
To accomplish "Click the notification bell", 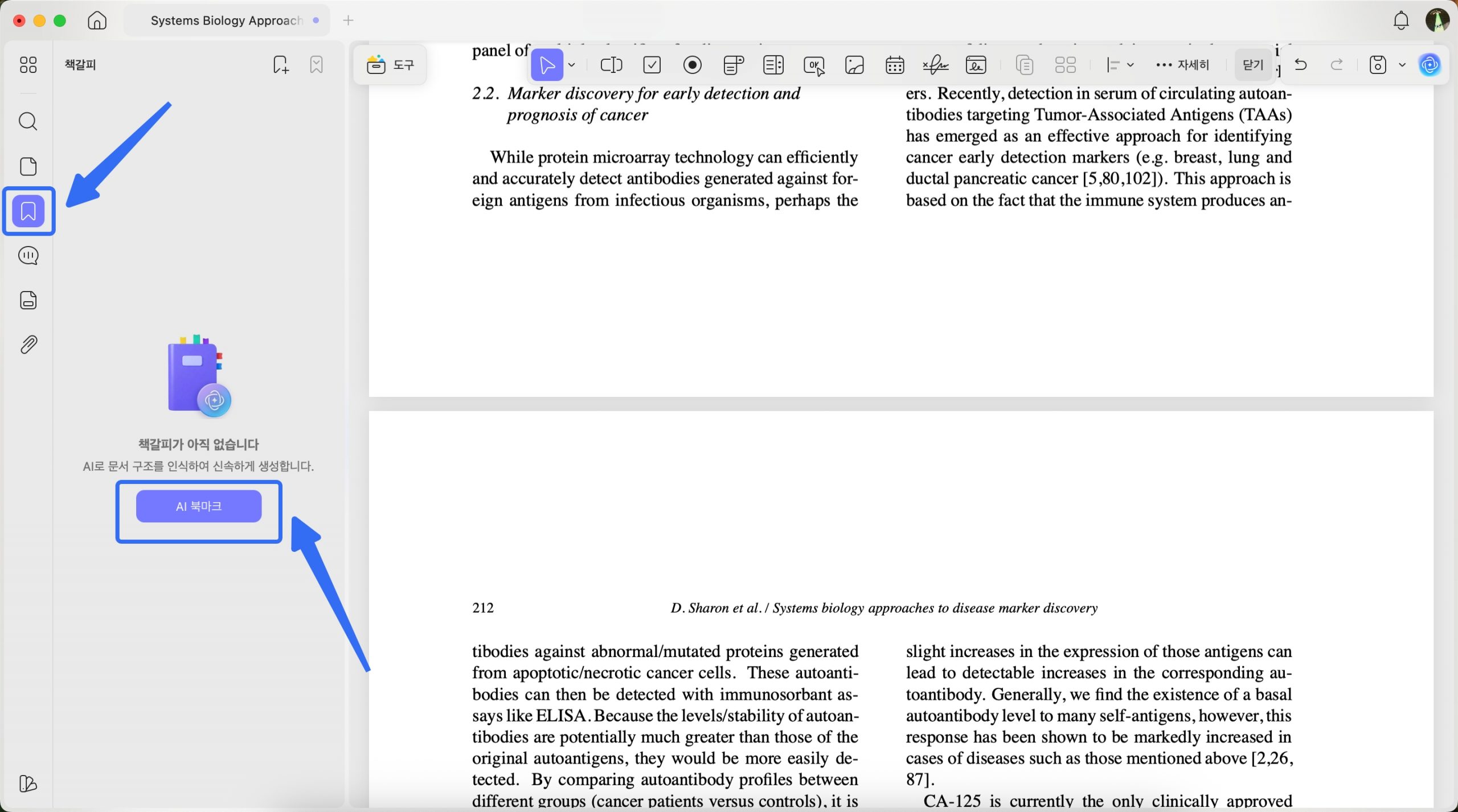I will click(1400, 20).
